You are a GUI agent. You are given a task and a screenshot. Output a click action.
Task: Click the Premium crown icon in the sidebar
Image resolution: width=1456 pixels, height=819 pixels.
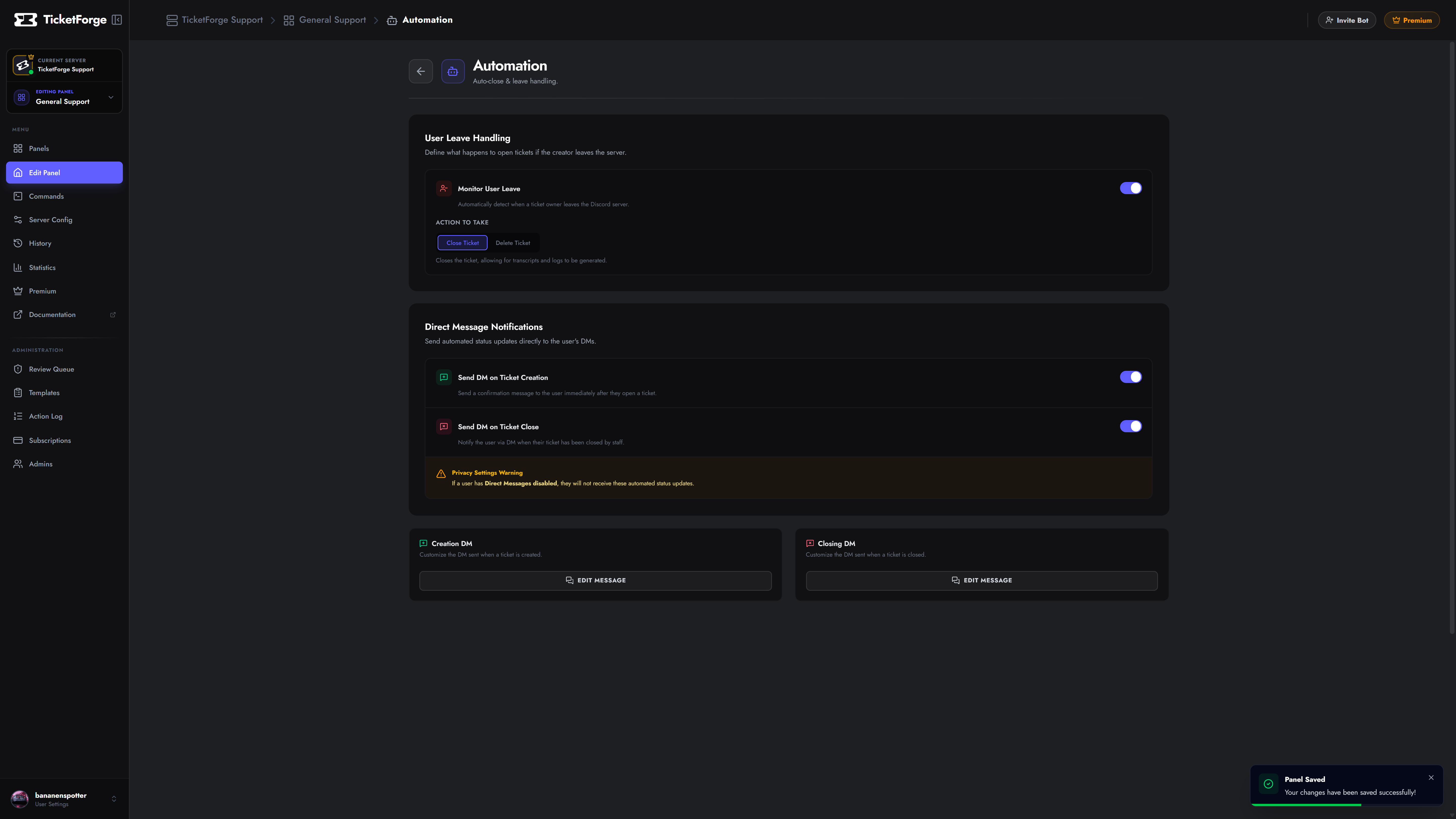(18, 291)
